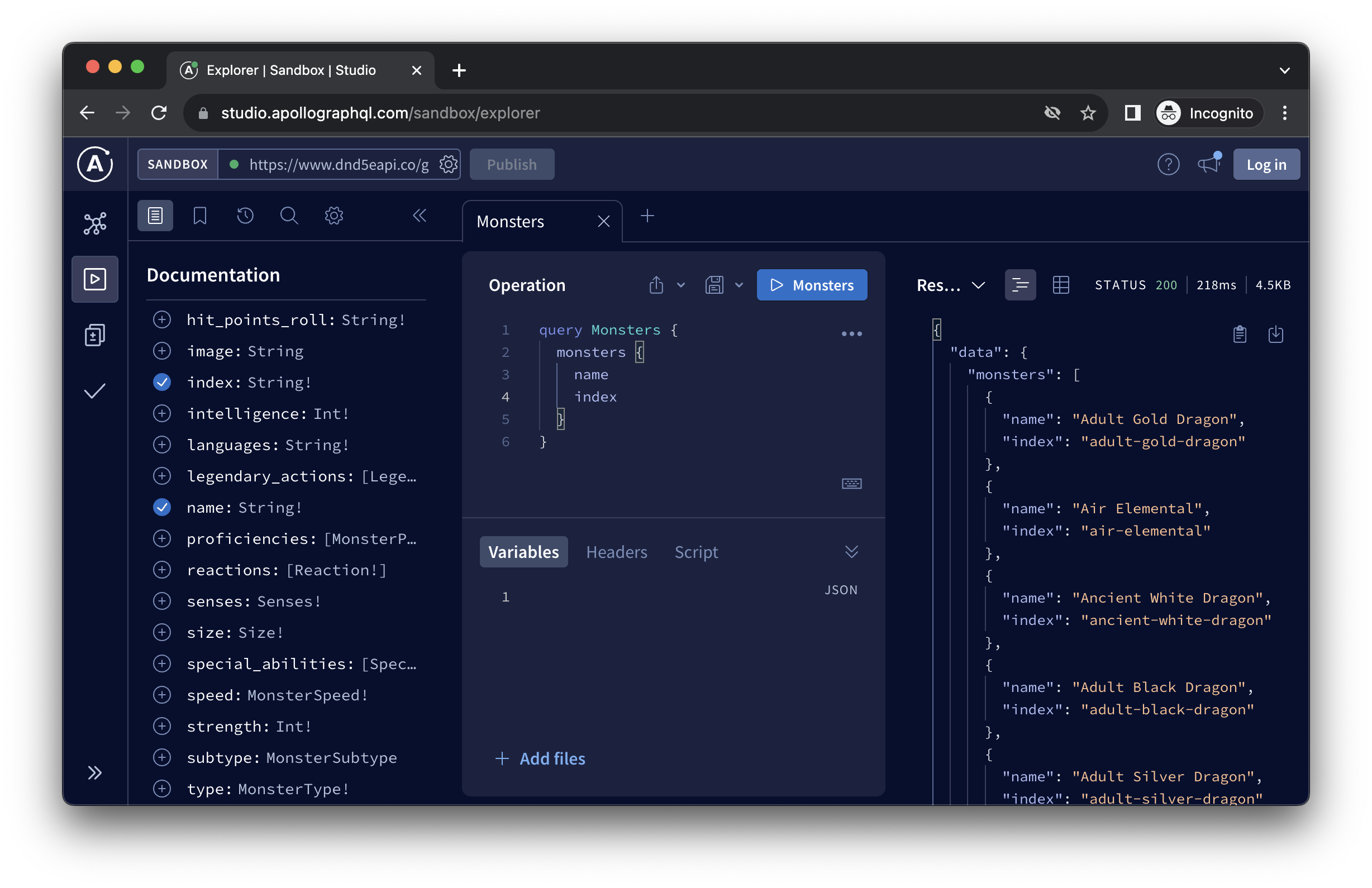Image resolution: width=1372 pixels, height=888 pixels.
Task: Open the subtype: MonsterSubtype field docs
Action: (292, 758)
